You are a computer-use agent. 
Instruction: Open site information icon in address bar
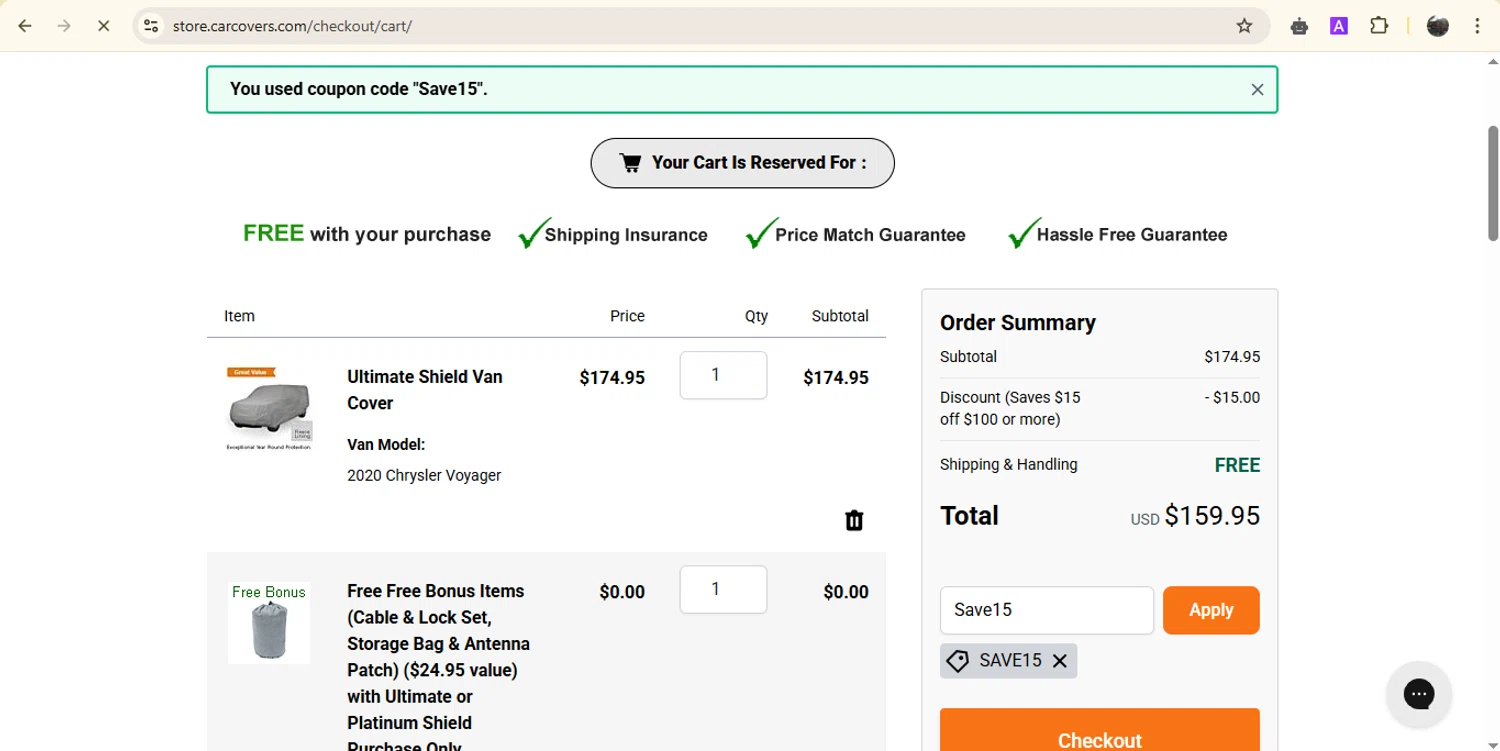151,26
